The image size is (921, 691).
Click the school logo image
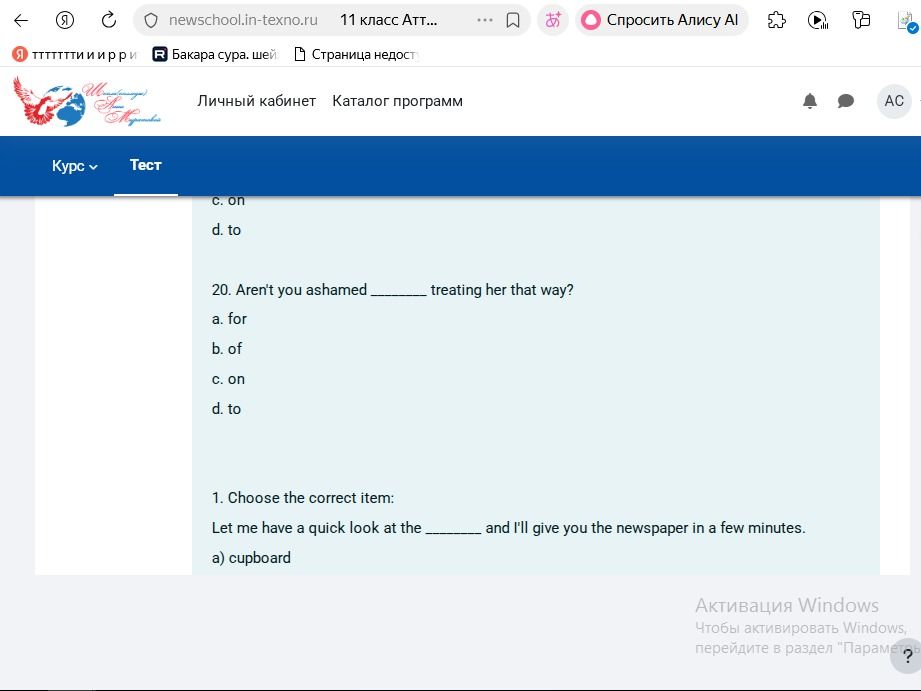point(87,101)
